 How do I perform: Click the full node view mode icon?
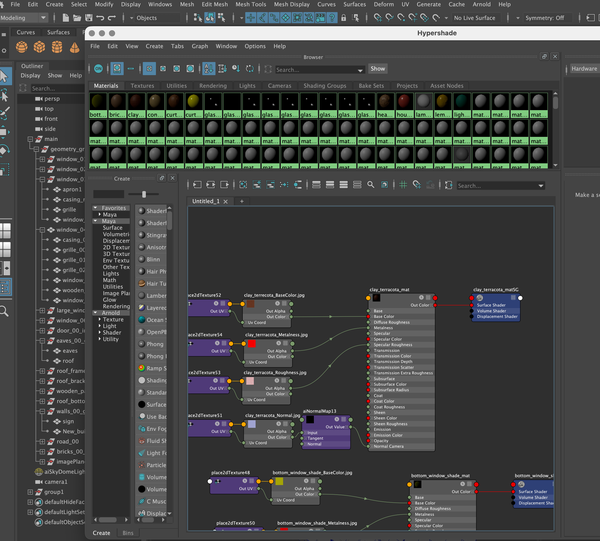(x=344, y=185)
